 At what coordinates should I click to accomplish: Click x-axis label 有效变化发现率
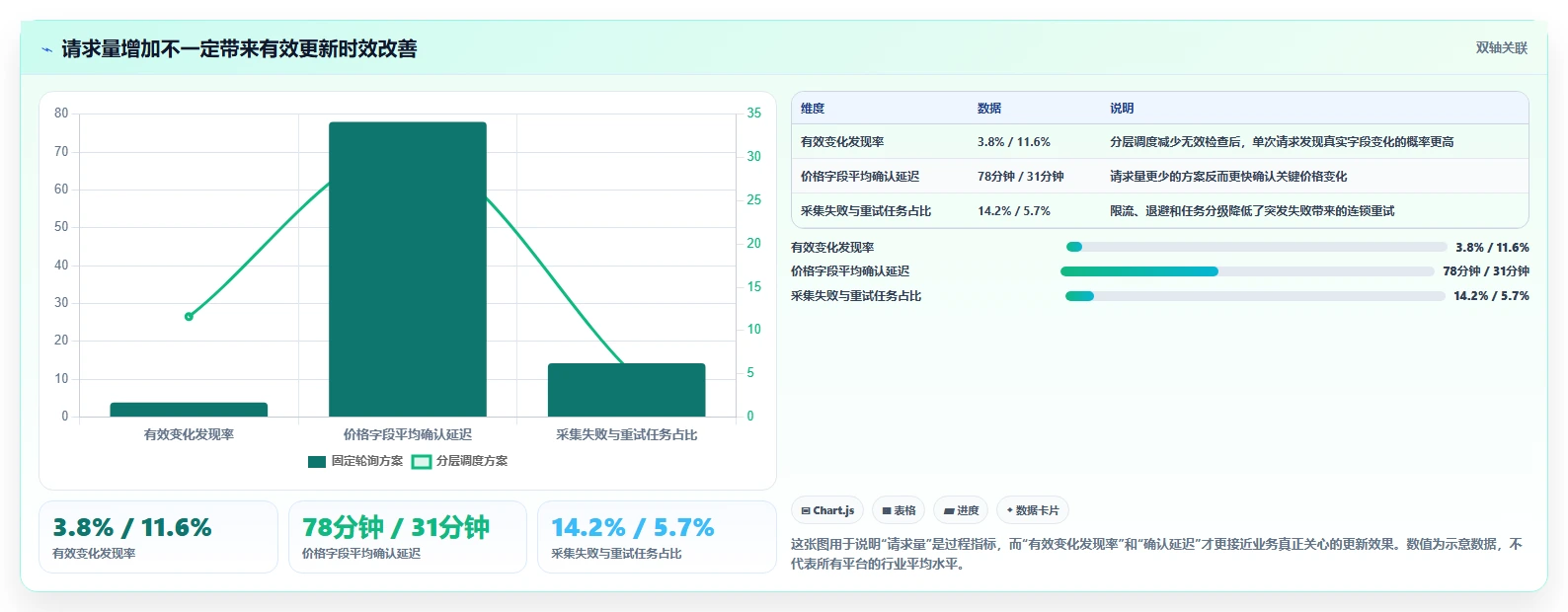click(189, 434)
